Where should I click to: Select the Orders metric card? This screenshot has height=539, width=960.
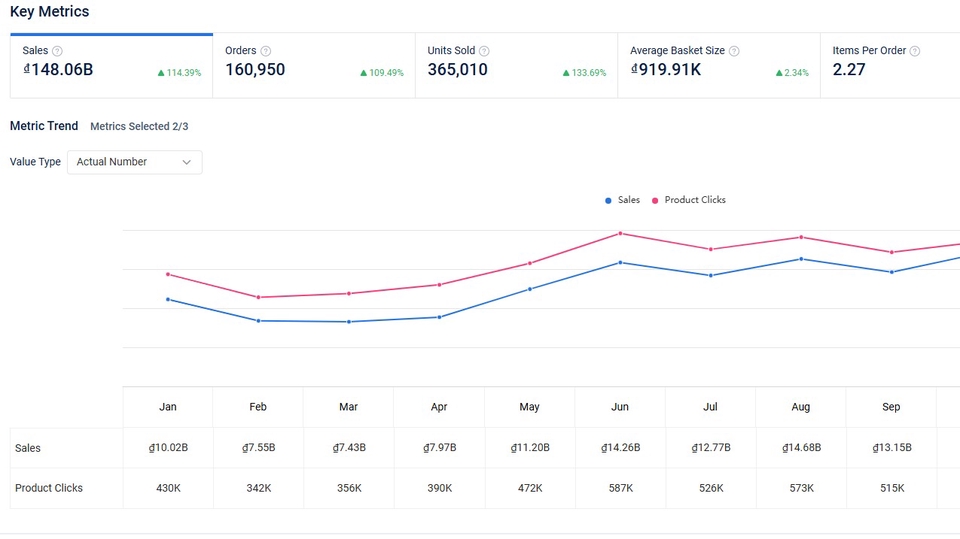(313, 66)
